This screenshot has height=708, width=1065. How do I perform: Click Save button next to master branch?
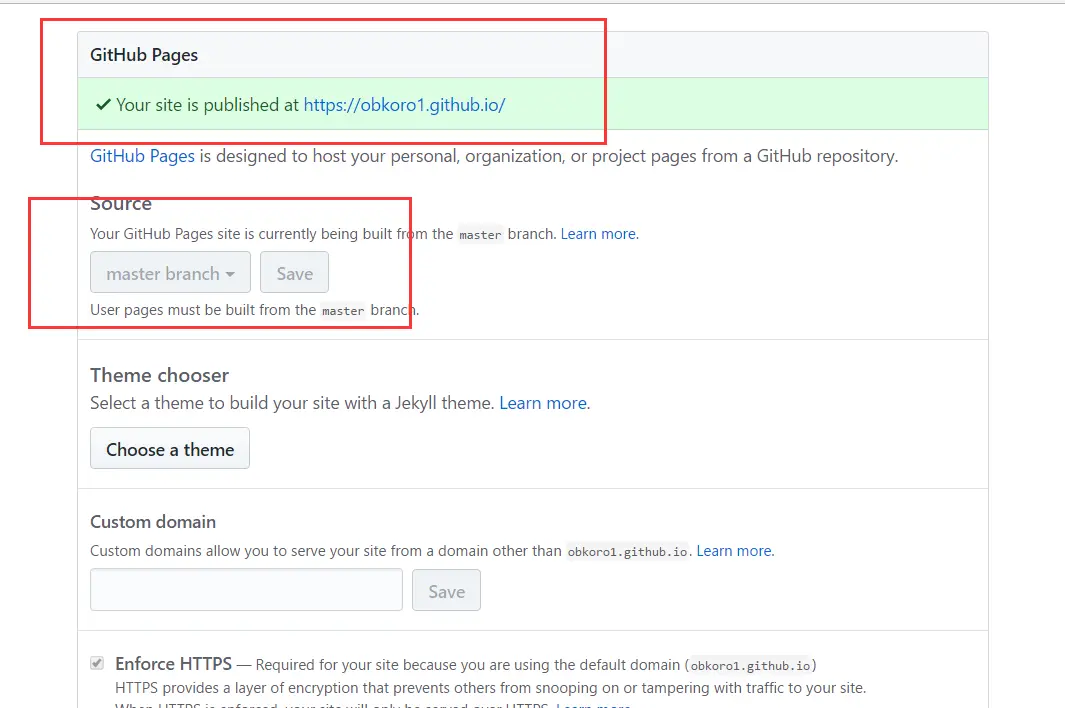[294, 272]
